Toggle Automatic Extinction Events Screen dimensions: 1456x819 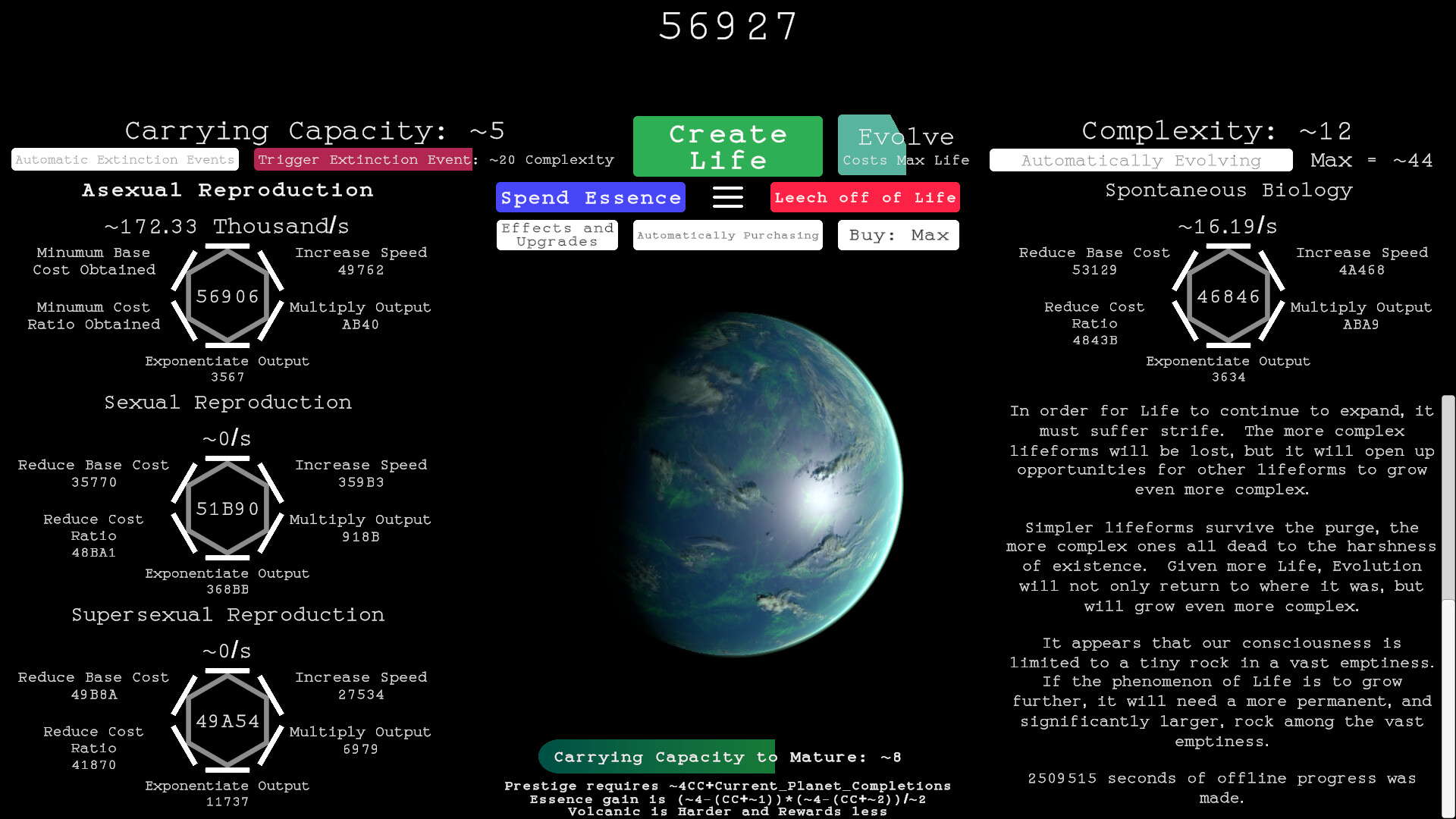point(124,159)
